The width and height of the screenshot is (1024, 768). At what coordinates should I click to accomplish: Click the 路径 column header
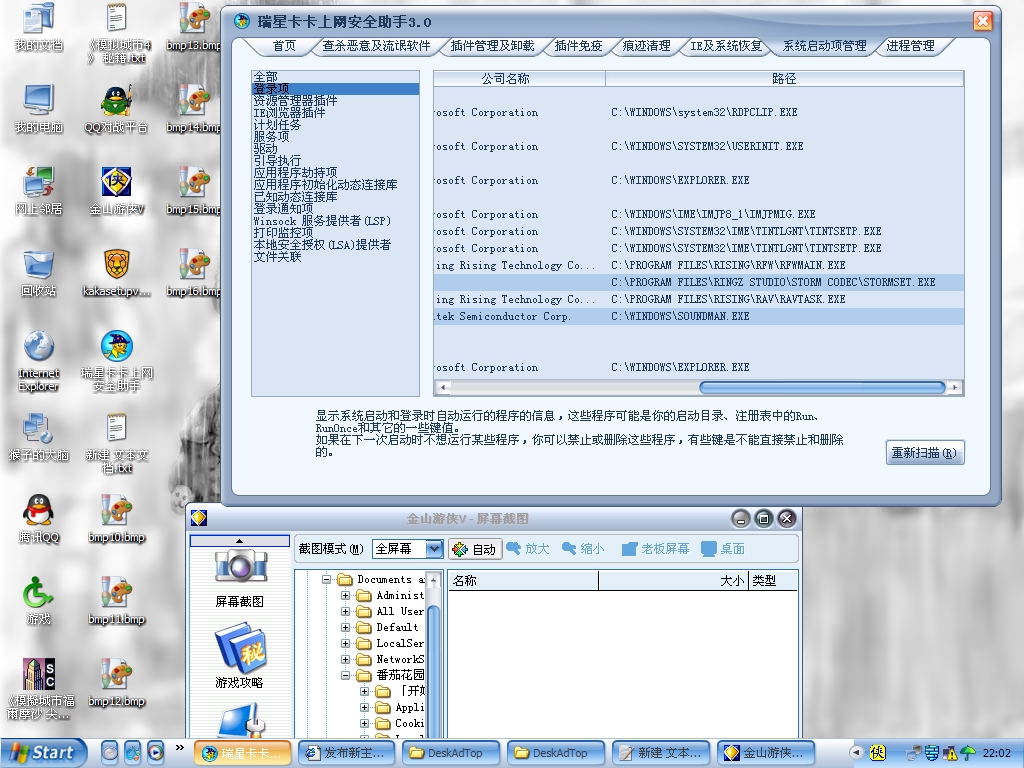pyautogui.click(x=784, y=78)
